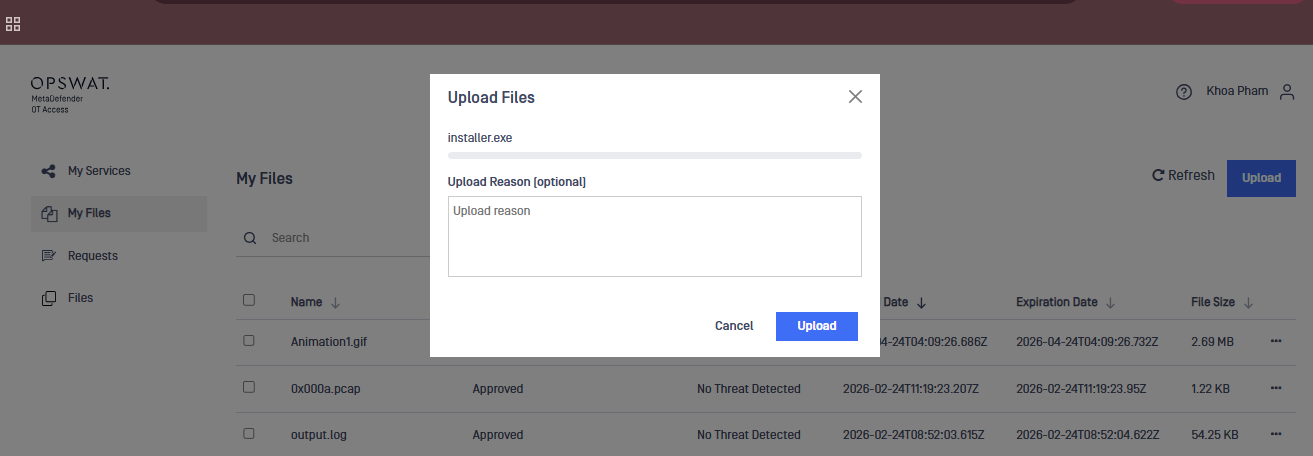Click the Requests sidebar icon
The width and height of the screenshot is (1313, 456).
(48, 256)
